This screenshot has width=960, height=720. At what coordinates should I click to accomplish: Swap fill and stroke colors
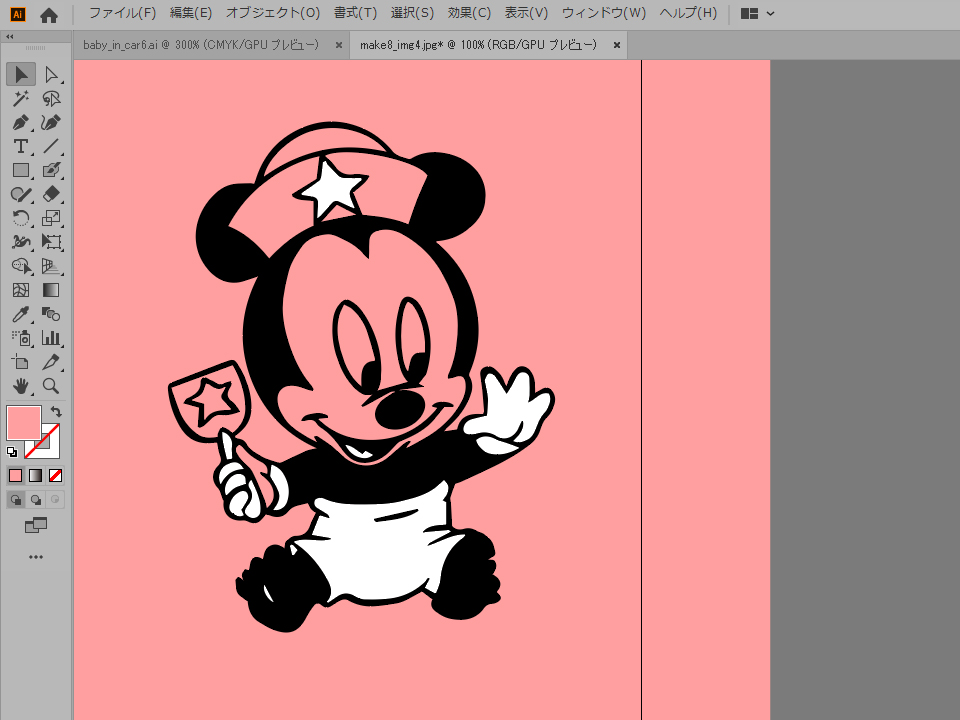(57, 411)
